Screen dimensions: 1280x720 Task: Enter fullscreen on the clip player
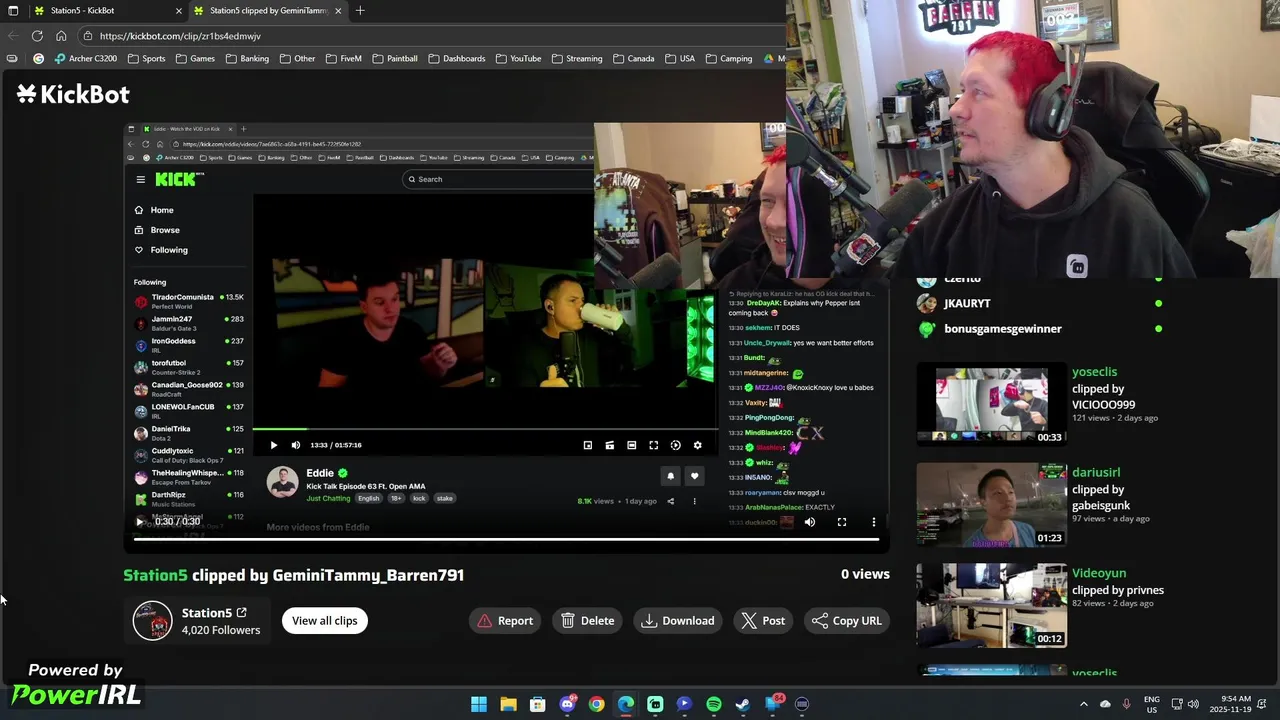coord(842,522)
